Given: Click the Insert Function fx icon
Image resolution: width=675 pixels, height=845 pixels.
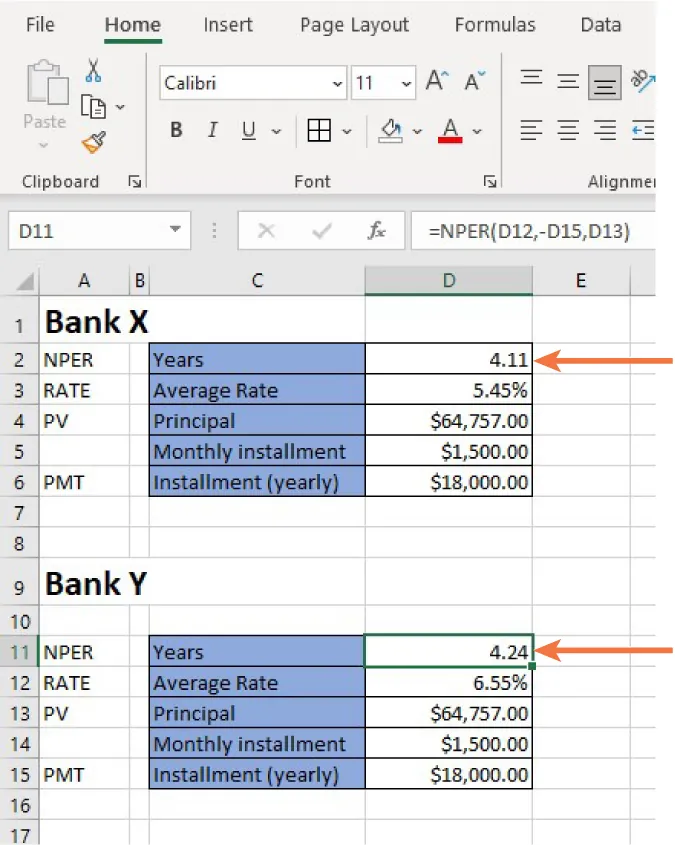Looking at the screenshot, I should pyautogui.click(x=377, y=231).
